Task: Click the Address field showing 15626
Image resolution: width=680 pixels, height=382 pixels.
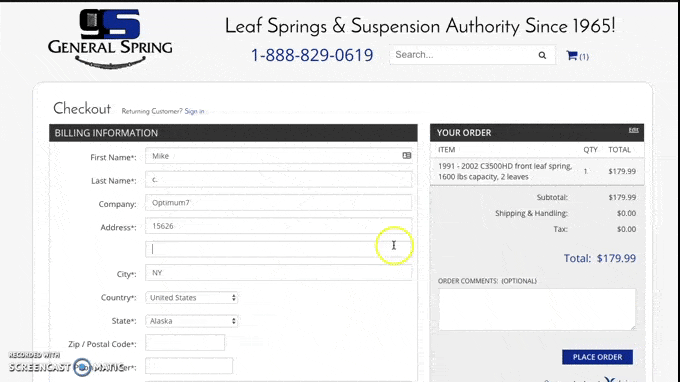Action: click(x=278, y=226)
